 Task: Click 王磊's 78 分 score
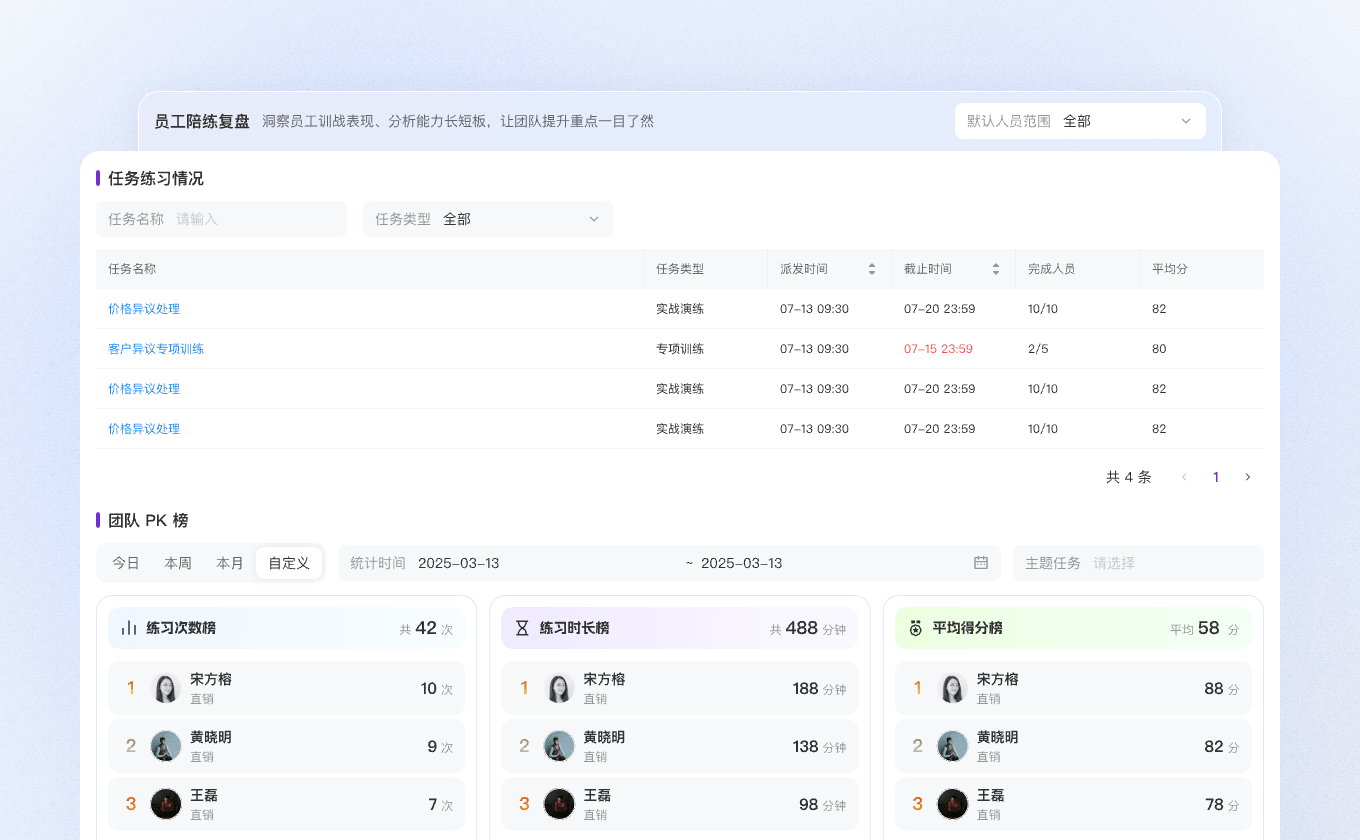click(x=1222, y=804)
